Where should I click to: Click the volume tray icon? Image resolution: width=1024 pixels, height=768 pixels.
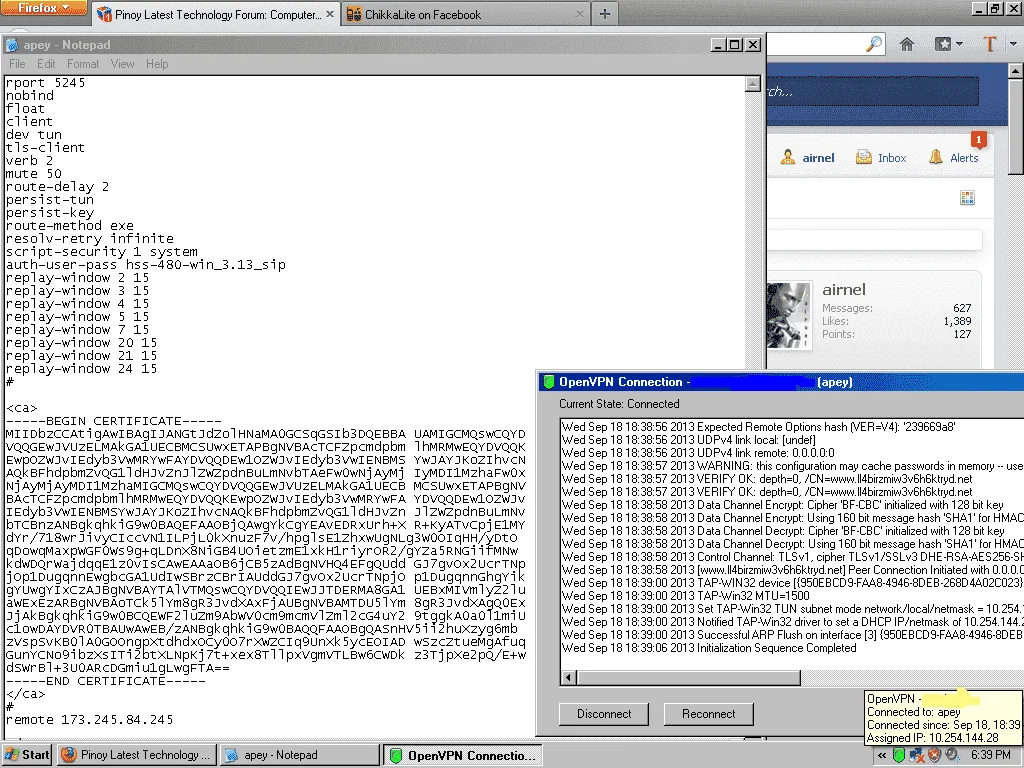(952, 756)
